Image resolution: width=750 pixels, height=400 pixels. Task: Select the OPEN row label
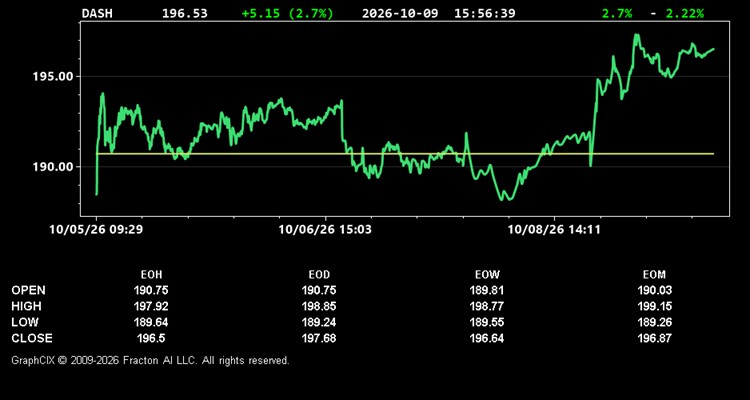point(29,290)
